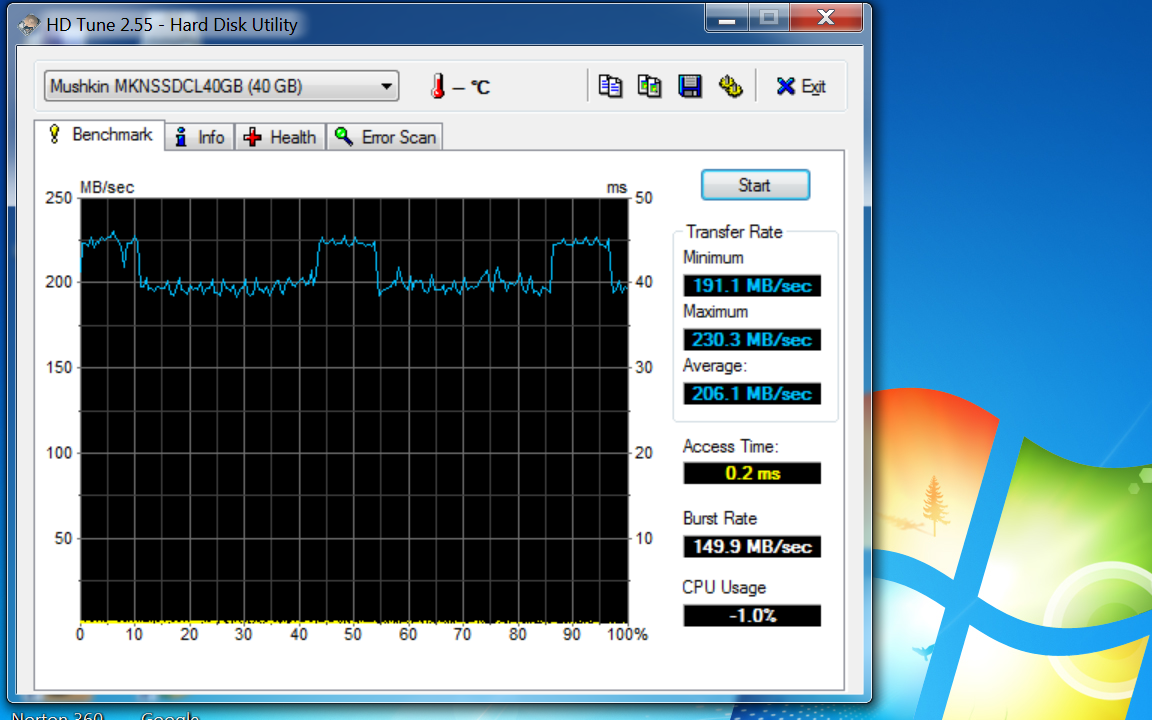
Task: Close the HD Tune window
Action: click(x=826, y=18)
